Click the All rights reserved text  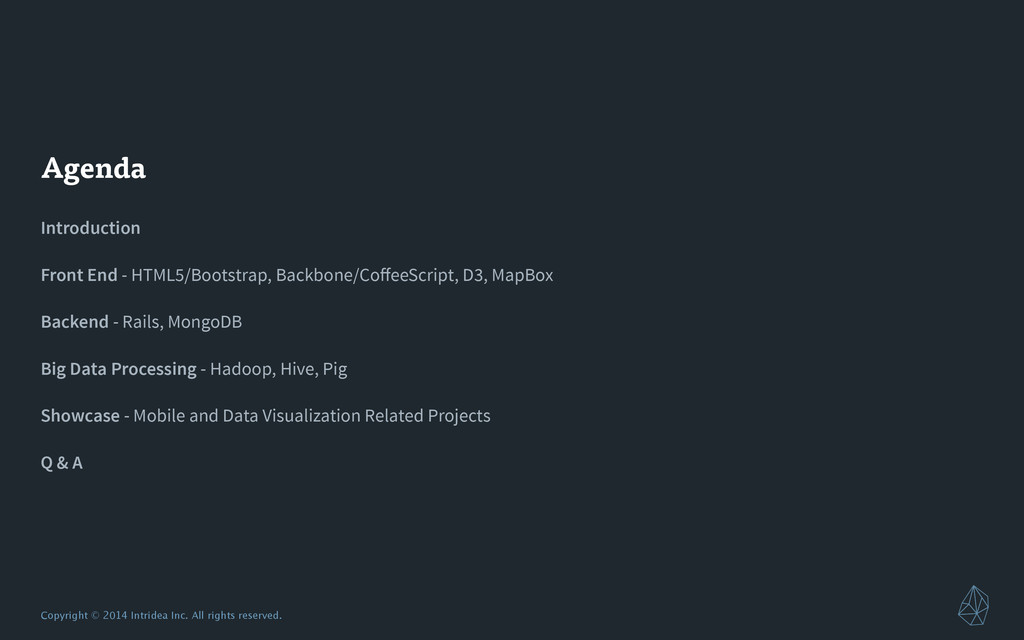pyautogui.click(x=236, y=615)
